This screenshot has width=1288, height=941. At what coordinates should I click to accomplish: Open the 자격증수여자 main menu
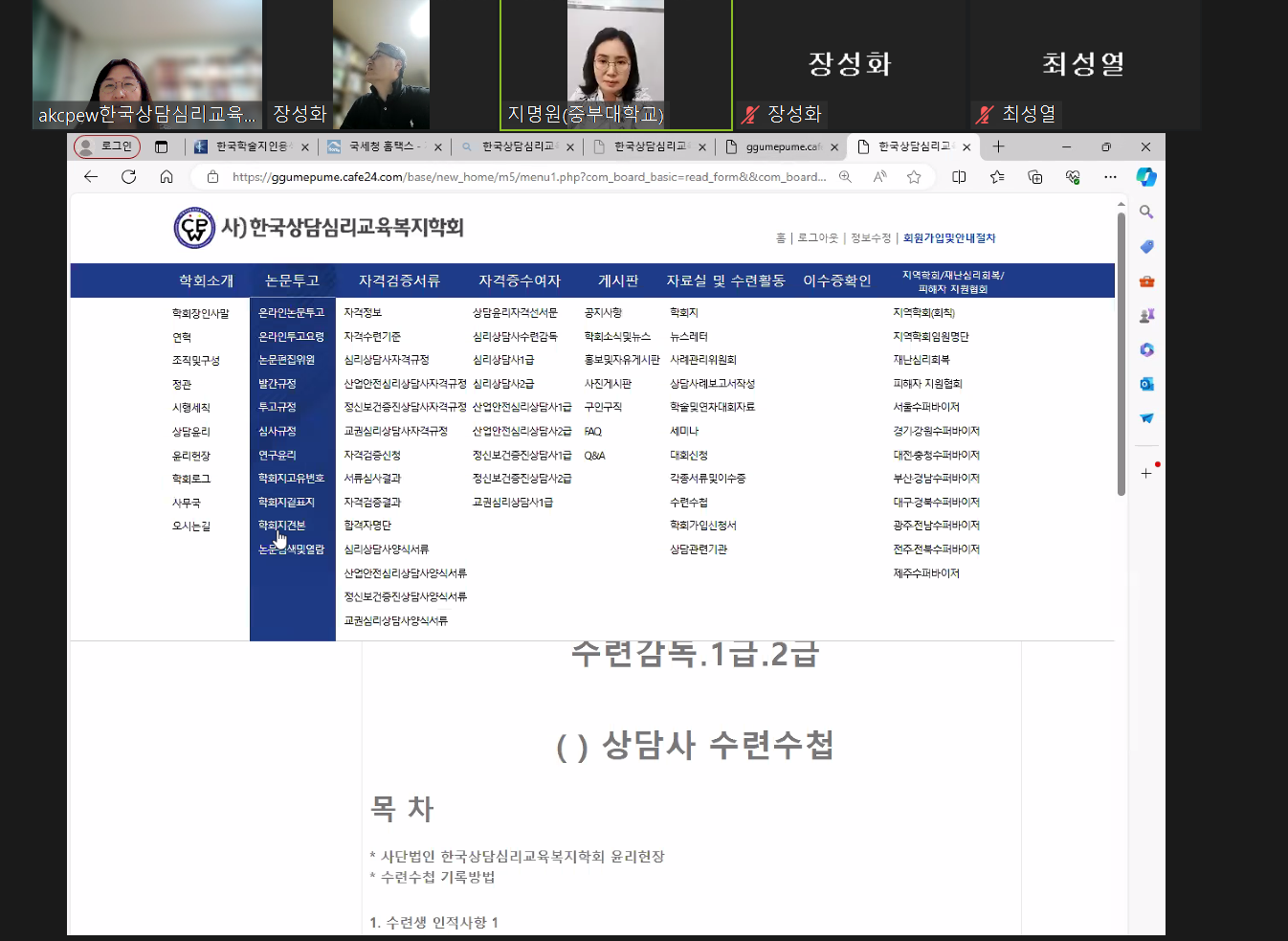coord(520,280)
